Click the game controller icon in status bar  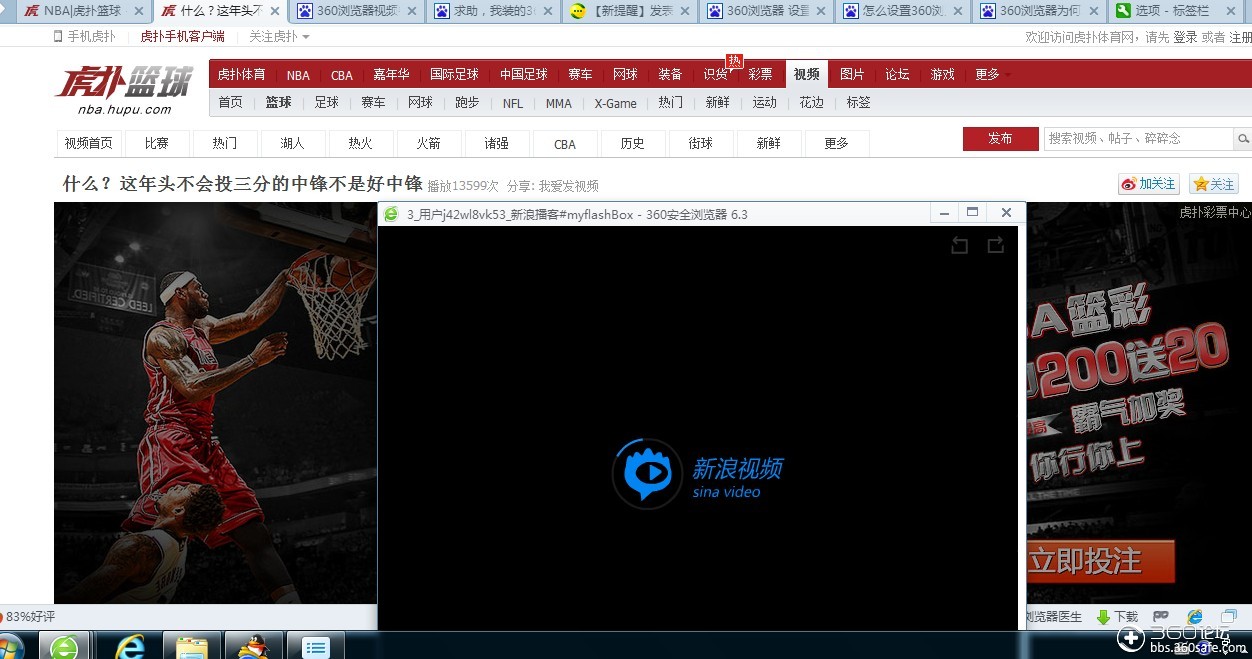click(x=1161, y=617)
